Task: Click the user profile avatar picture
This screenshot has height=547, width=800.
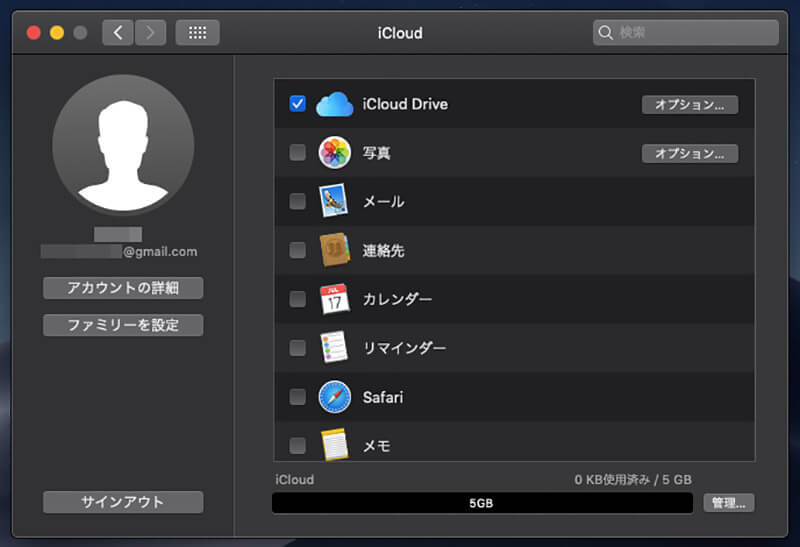Action: [123, 145]
